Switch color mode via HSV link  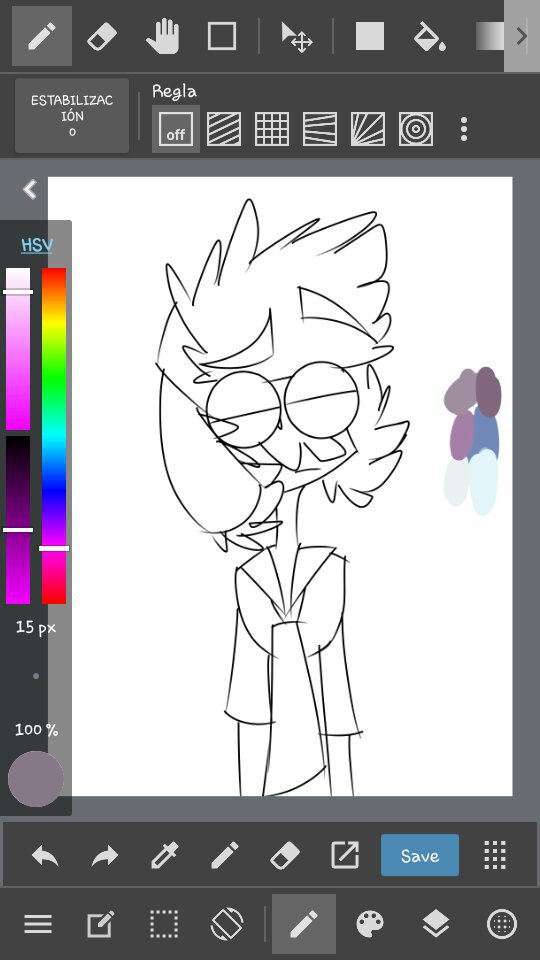click(37, 246)
